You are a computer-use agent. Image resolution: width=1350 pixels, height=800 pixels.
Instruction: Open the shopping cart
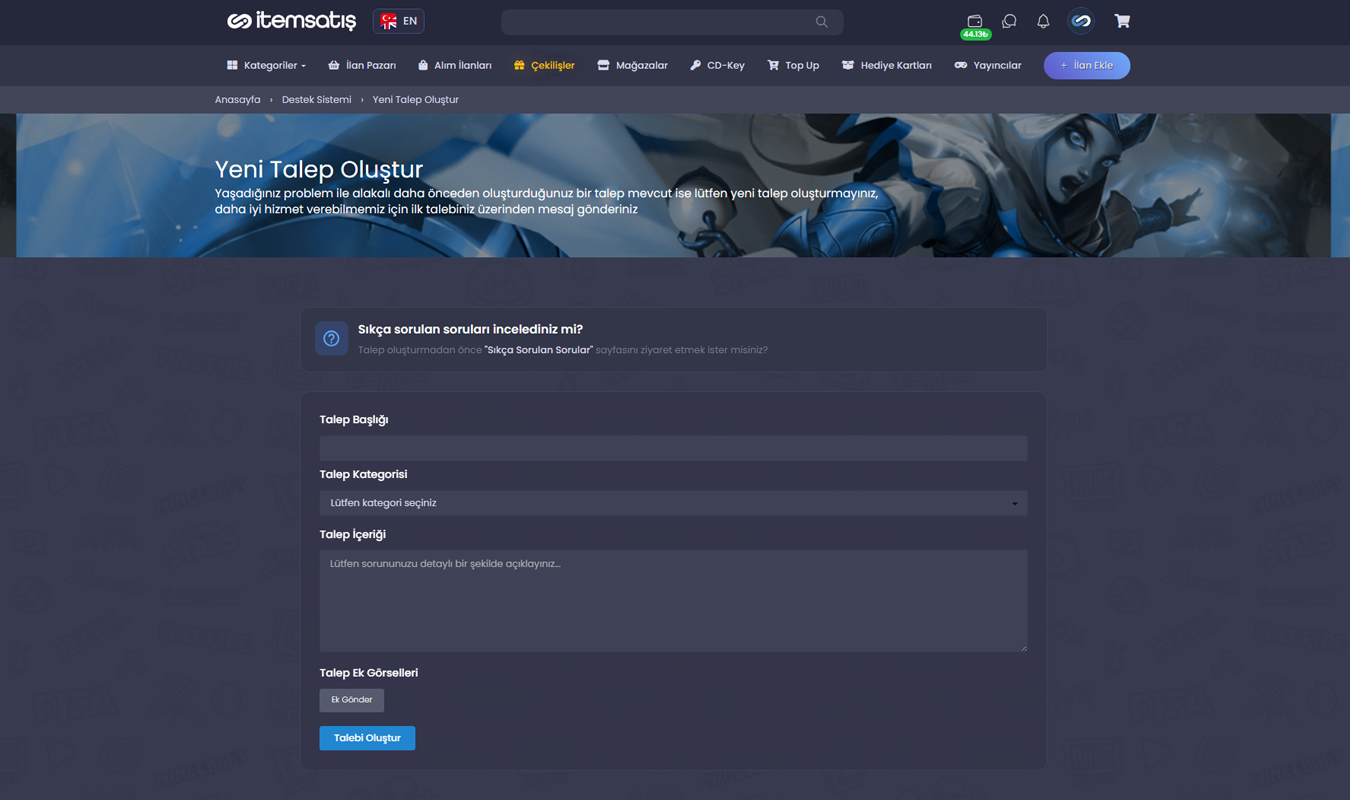pos(1122,21)
